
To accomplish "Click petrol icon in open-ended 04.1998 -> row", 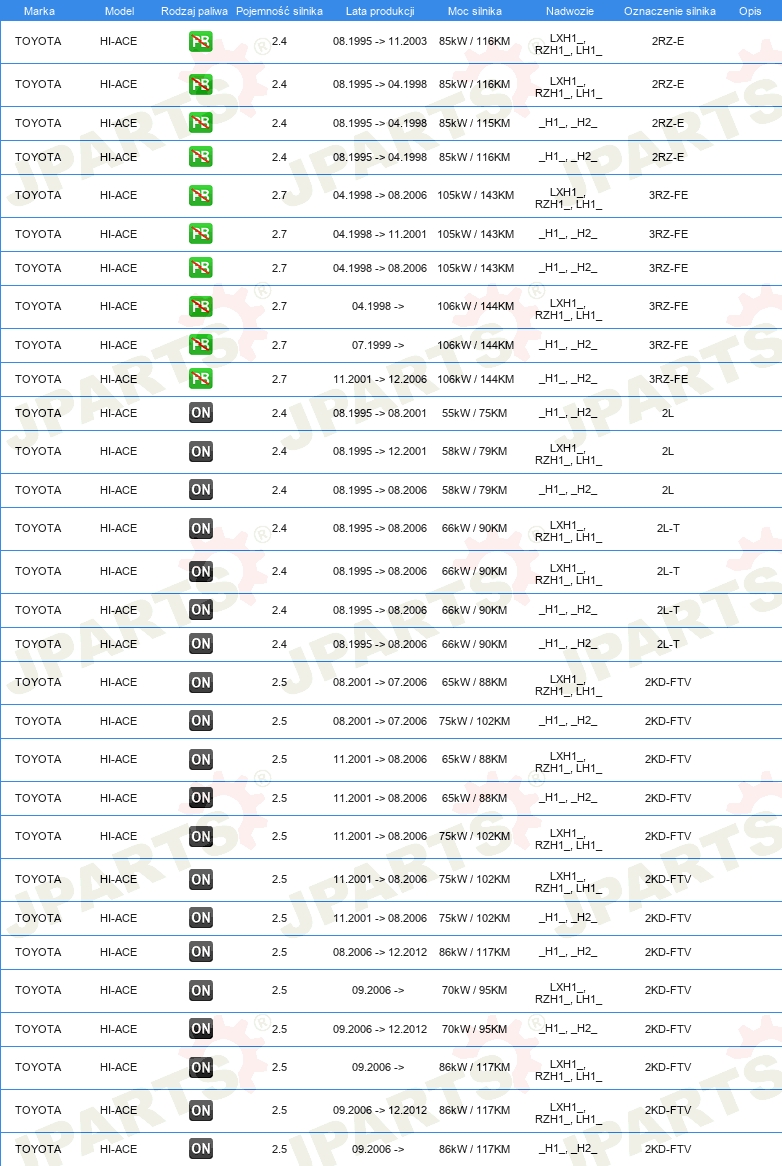I will pyautogui.click(x=201, y=306).
